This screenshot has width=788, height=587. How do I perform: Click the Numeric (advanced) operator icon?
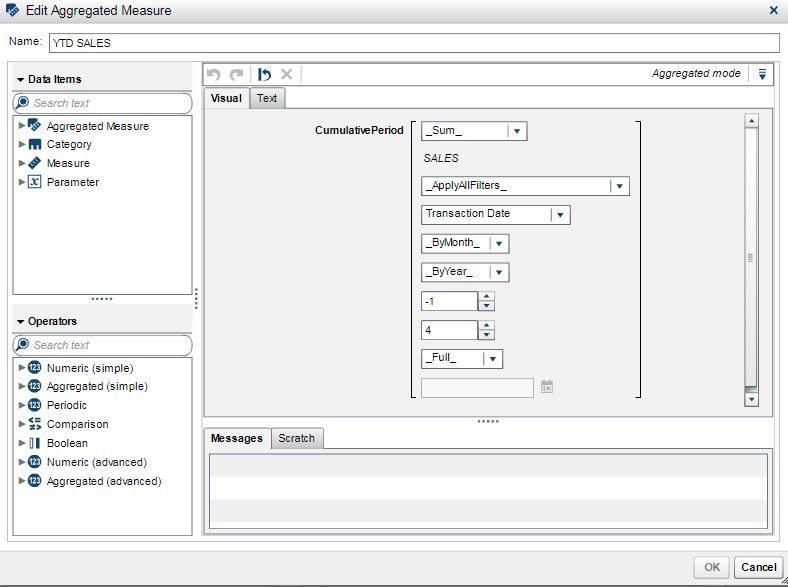tap(35, 461)
